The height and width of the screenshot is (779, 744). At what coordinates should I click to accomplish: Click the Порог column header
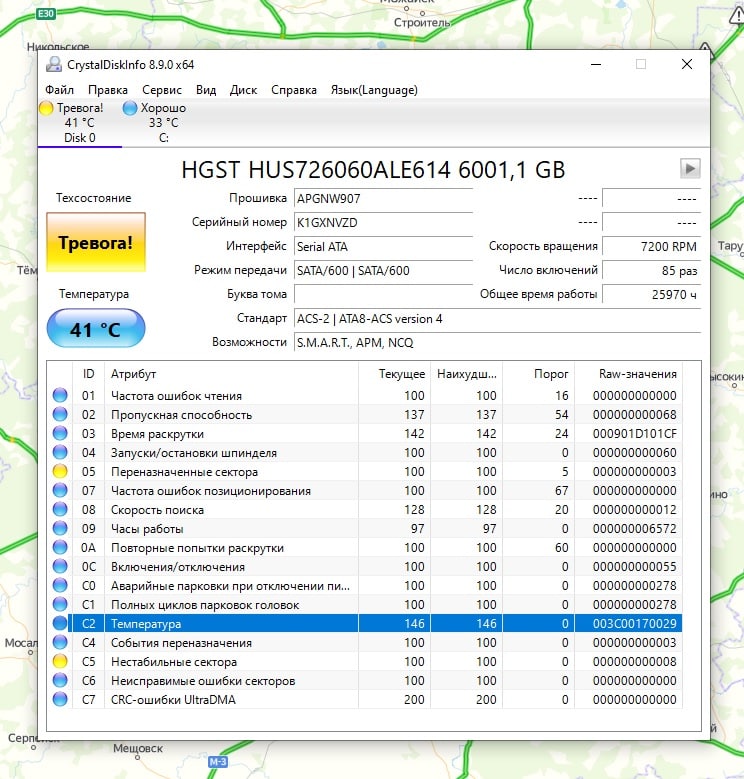pyautogui.click(x=538, y=374)
